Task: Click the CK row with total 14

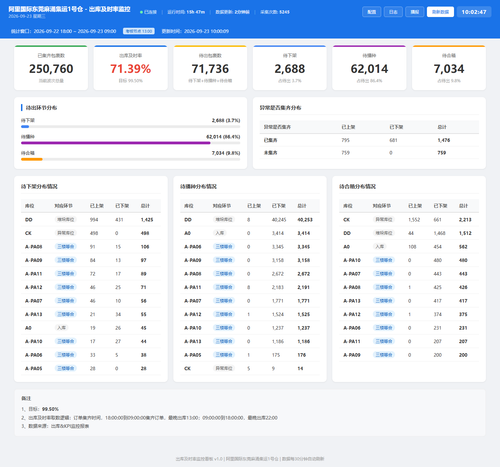Action: pyautogui.click(x=250, y=368)
